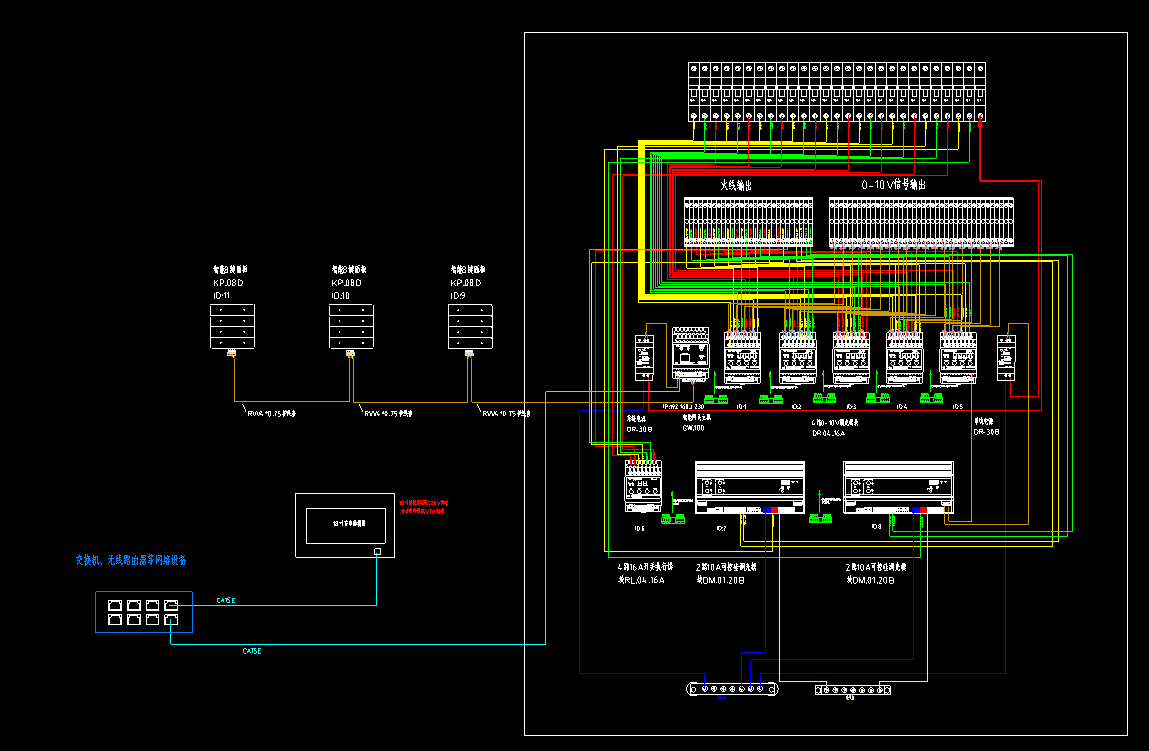1149x751 pixels.
Task: Select the ID:6 relay switch module
Action: pyautogui.click(x=644, y=487)
